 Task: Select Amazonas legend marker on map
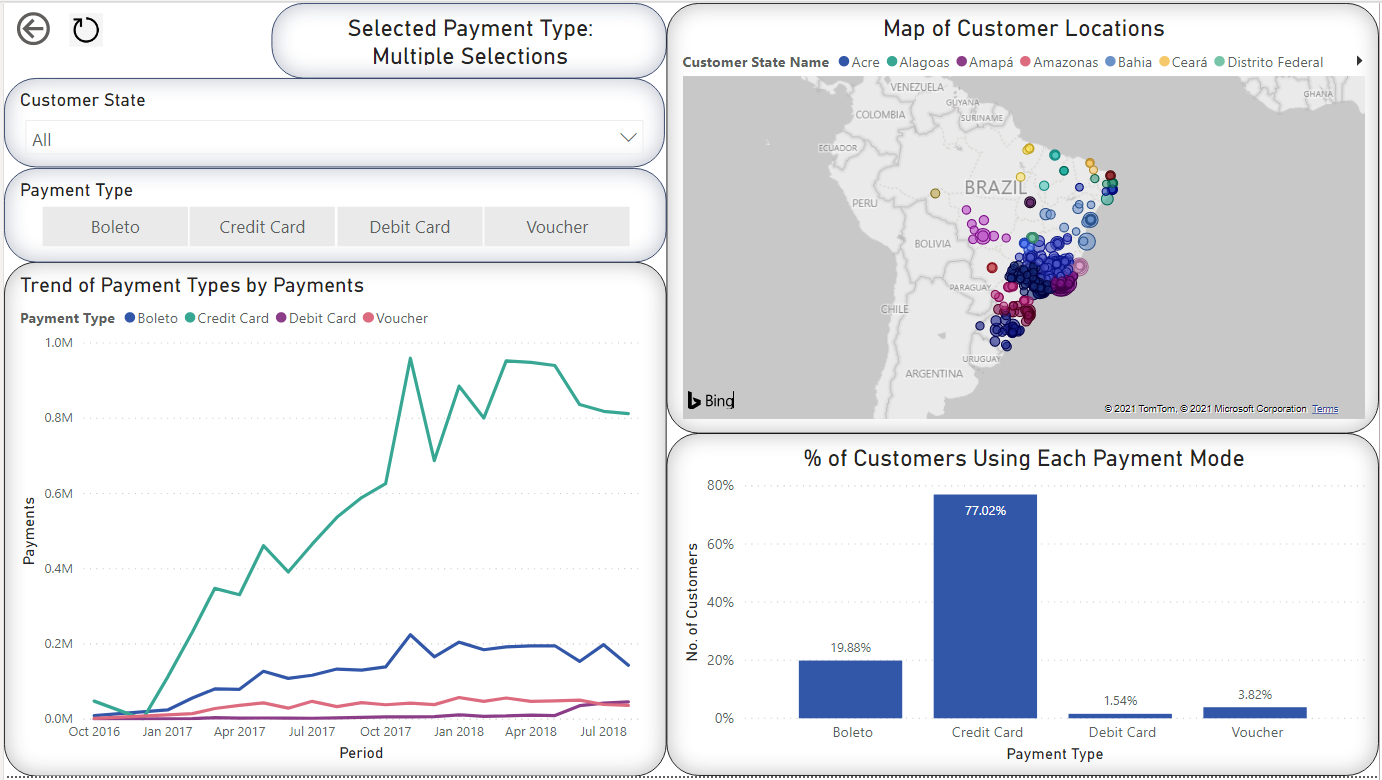point(1025,62)
